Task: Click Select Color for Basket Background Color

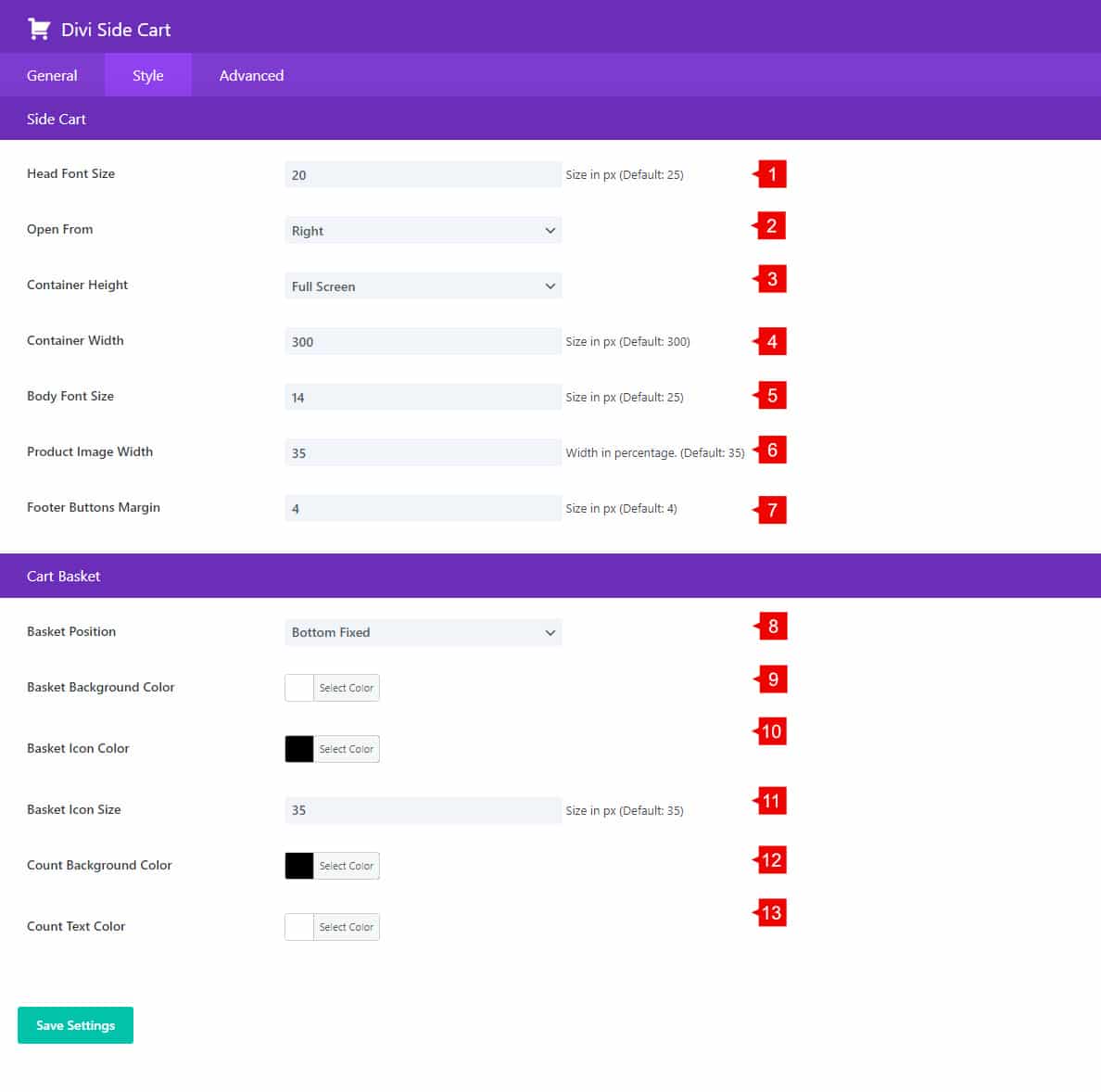Action: tap(346, 688)
